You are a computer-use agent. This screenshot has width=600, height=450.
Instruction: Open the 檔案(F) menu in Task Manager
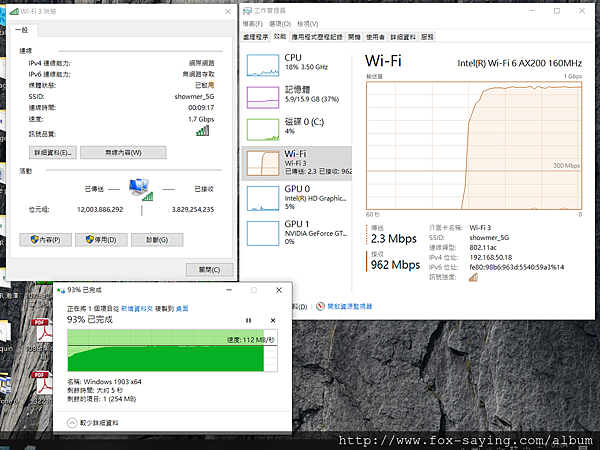(x=253, y=24)
